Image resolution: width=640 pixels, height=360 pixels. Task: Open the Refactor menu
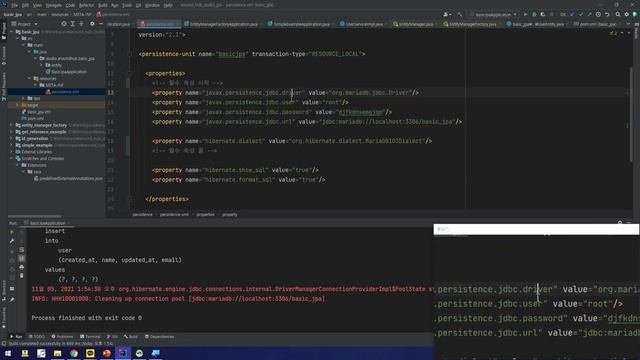pos(86,5)
